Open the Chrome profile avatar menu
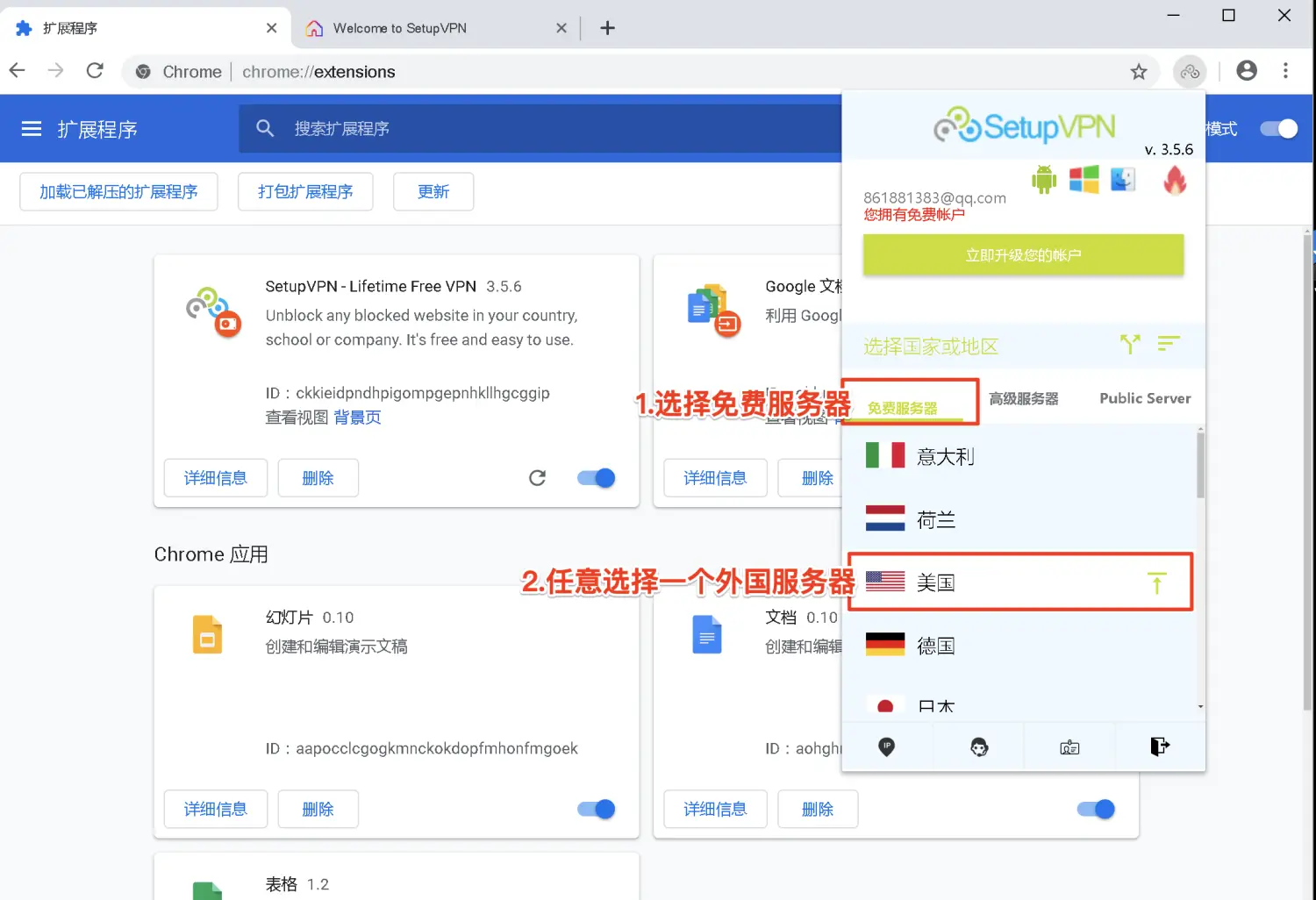This screenshot has width=1316, height=900. [x=1247, y=71]
